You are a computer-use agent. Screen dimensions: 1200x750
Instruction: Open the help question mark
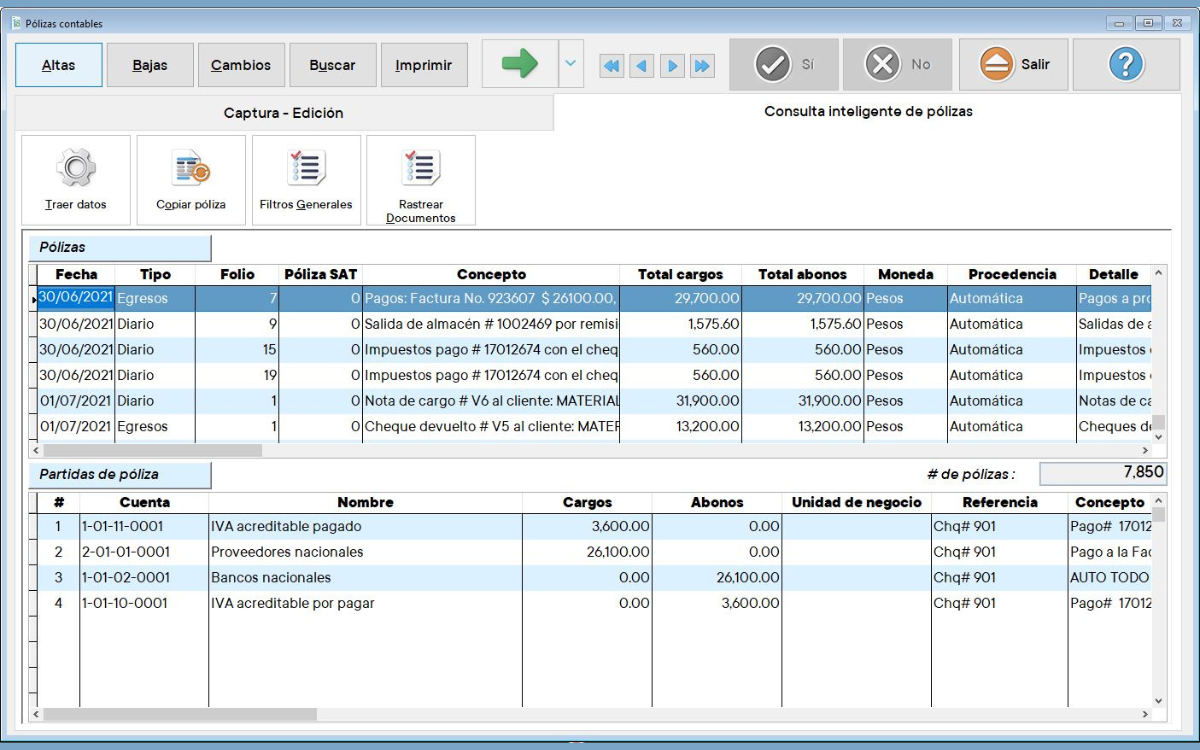(1126, 65)
